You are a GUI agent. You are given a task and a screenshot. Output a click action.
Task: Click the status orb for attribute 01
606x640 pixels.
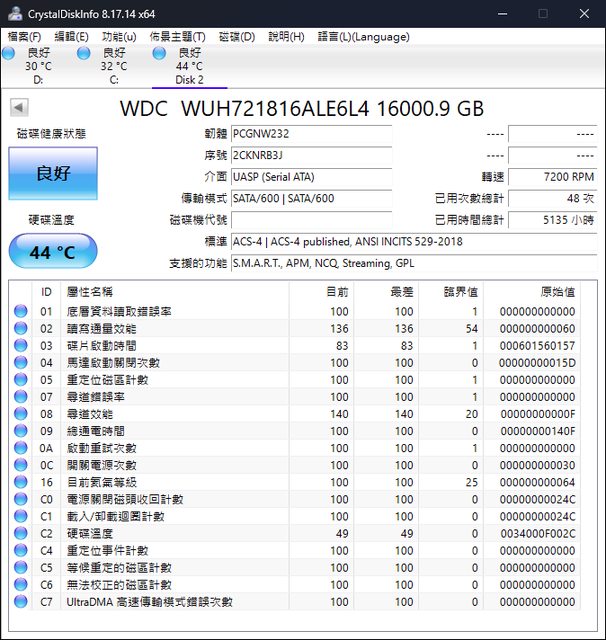click(21, 312)
